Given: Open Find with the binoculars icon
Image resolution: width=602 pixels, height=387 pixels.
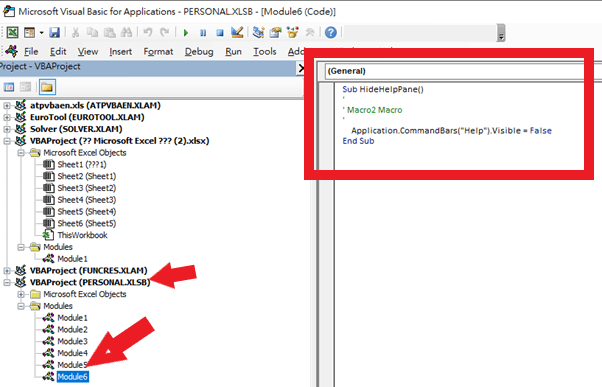Looking at the screenshot, I should pyautogui.click(x=126, y=32).
